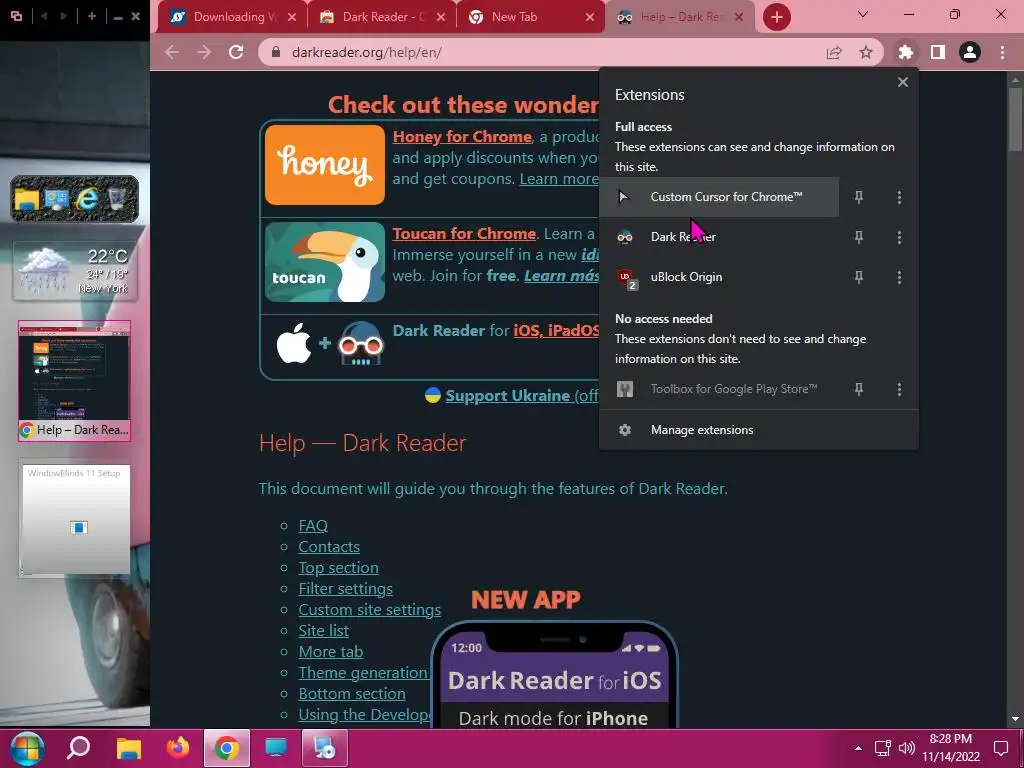Open taskbar Search magnifier

coord(78,748)
